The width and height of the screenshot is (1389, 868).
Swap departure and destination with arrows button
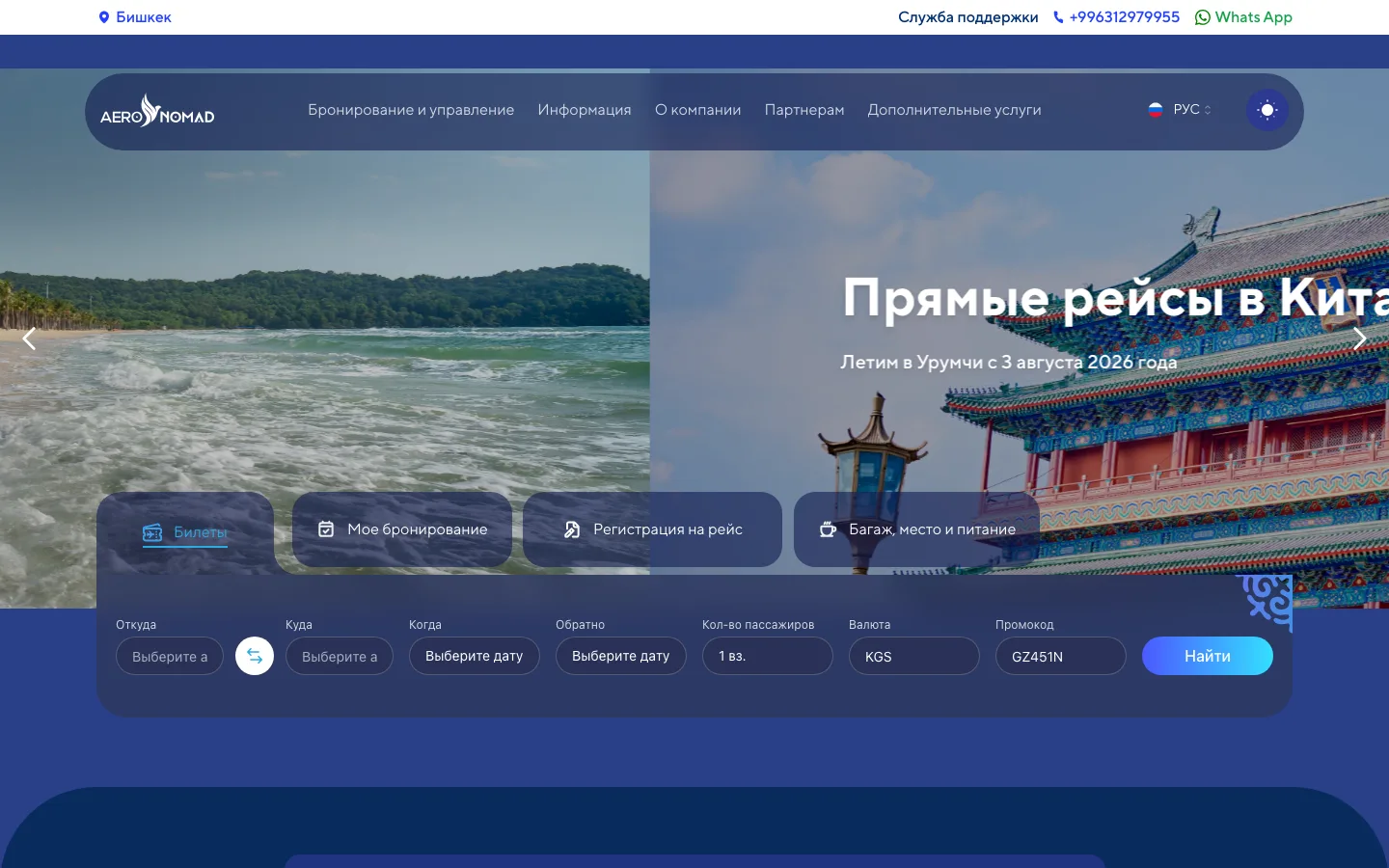pyautogui.click(x=255, y=656)
